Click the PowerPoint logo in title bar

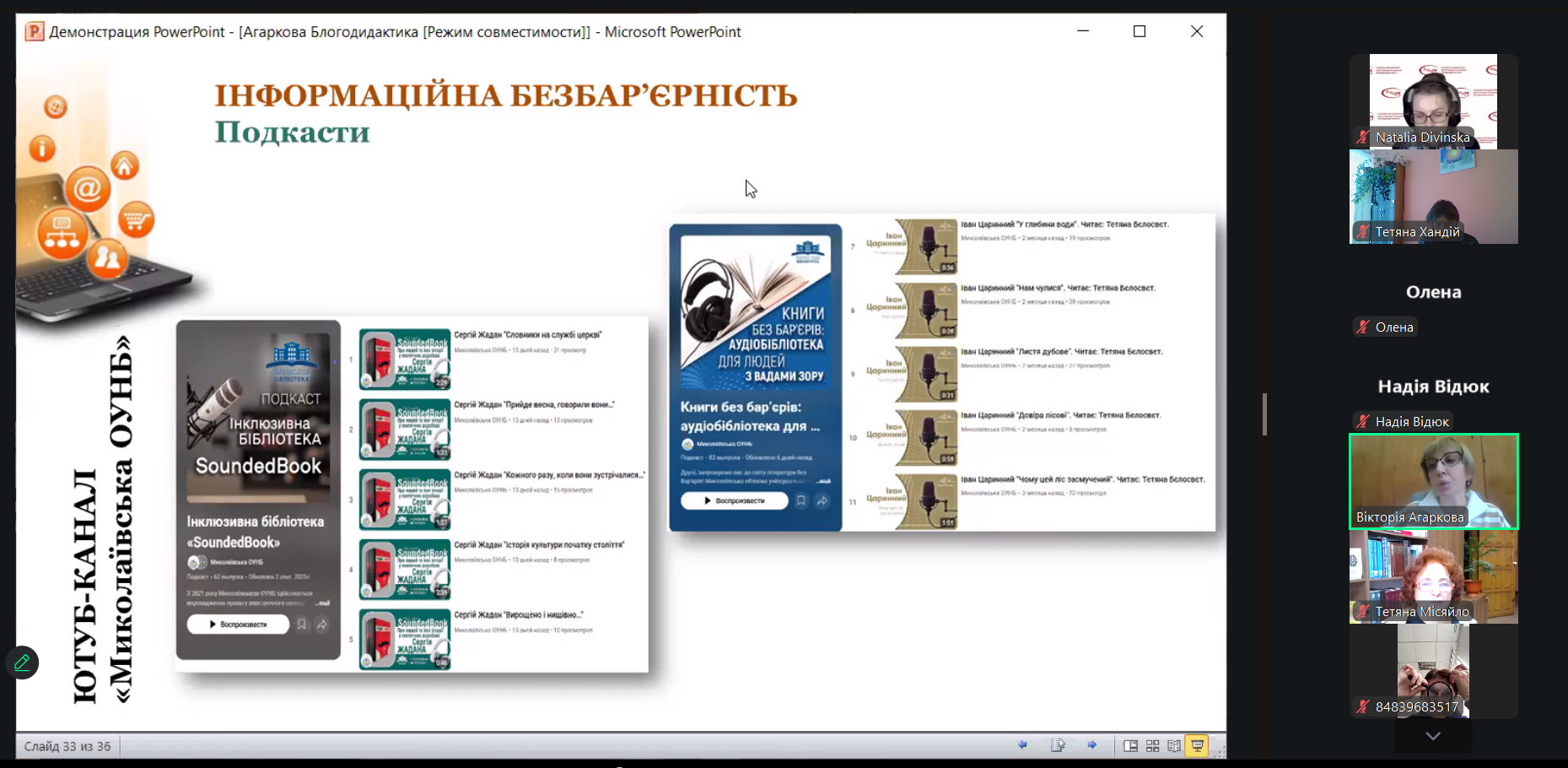pyautogui.click(x=34, y=32)
